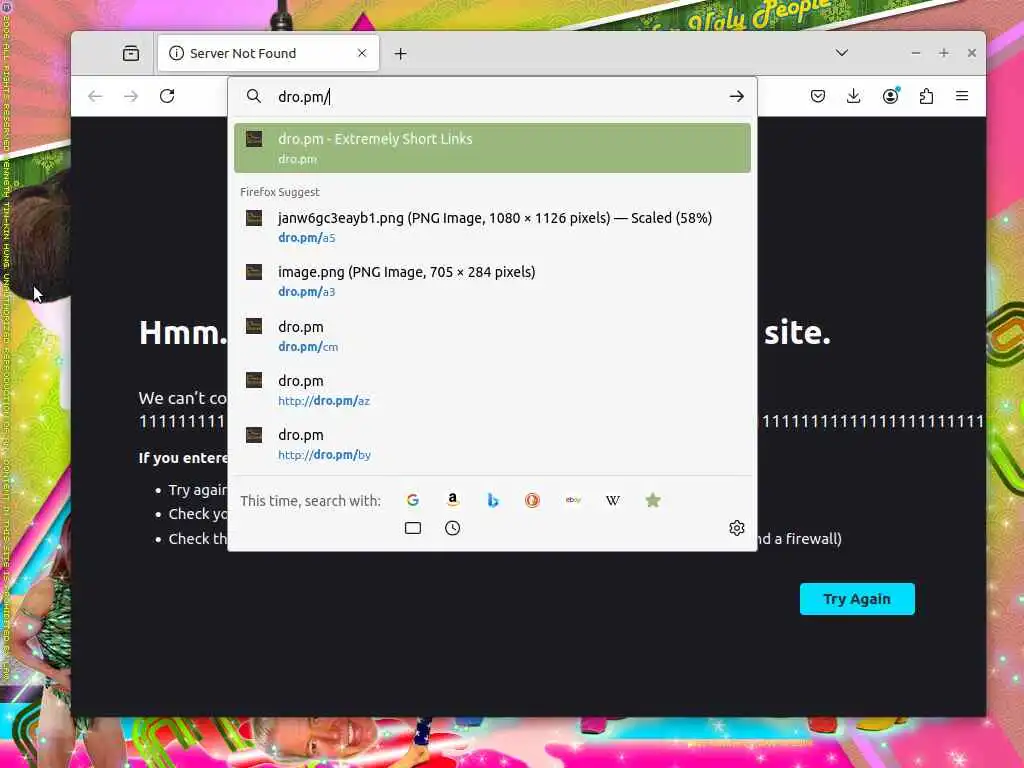The image size is (1024, 768).
Task: Choose the http://dro.pm/az suggestion
Action: pyautogui.click(x=492, y=390)
